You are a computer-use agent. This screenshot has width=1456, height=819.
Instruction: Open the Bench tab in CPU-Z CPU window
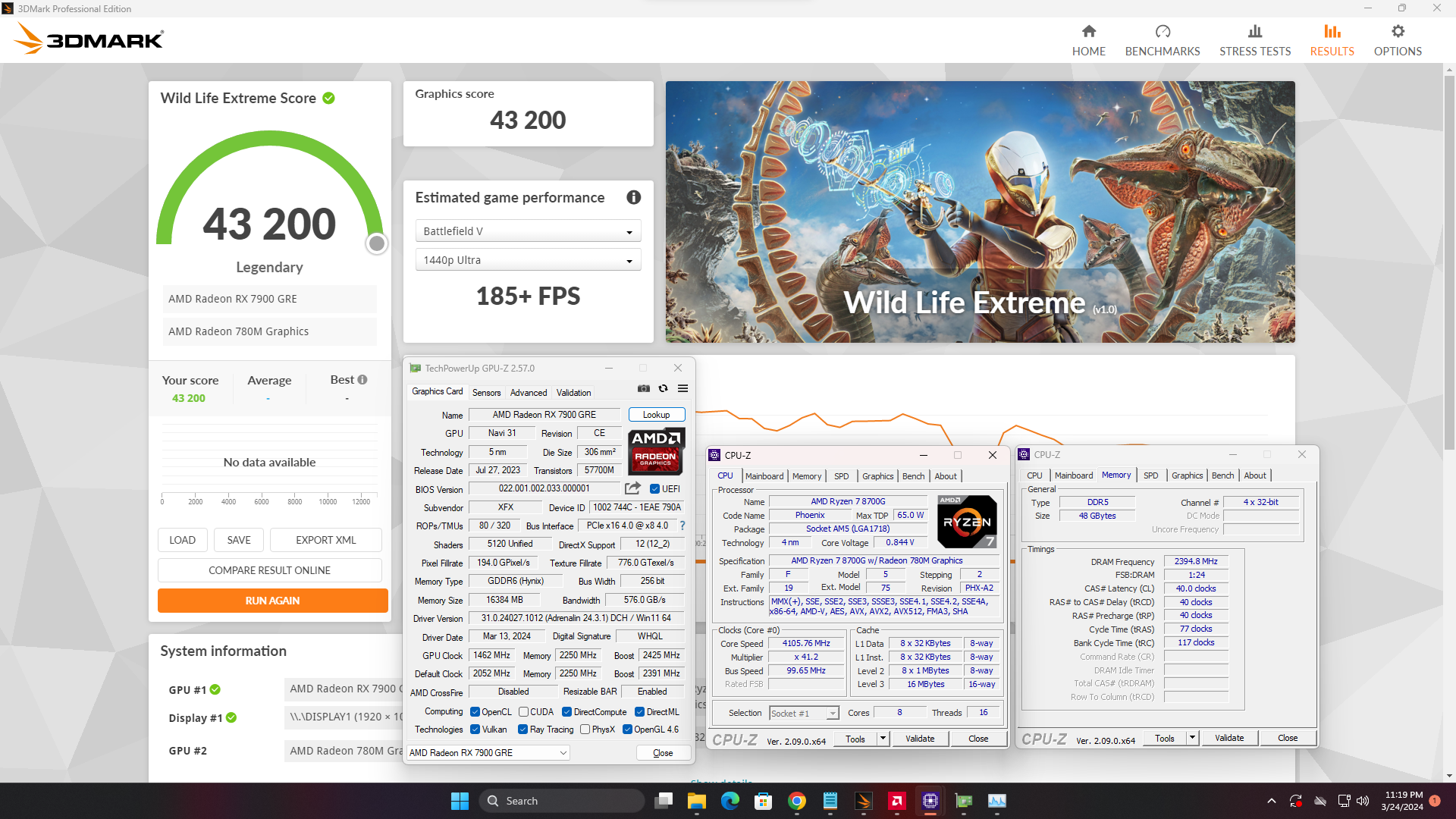point(913,476)
